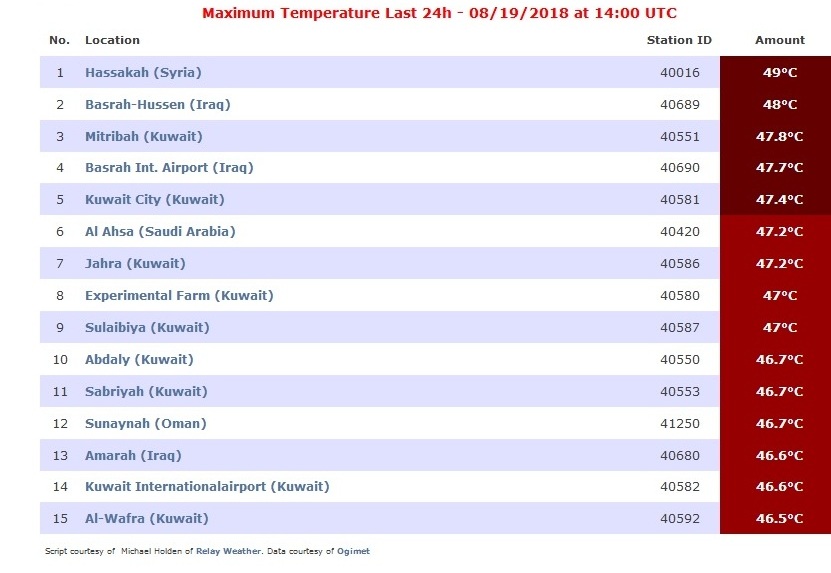Open the Basrah-Hussen (Iraq) location link
Screen dimensions: 831x573
[x=158, y=104]
